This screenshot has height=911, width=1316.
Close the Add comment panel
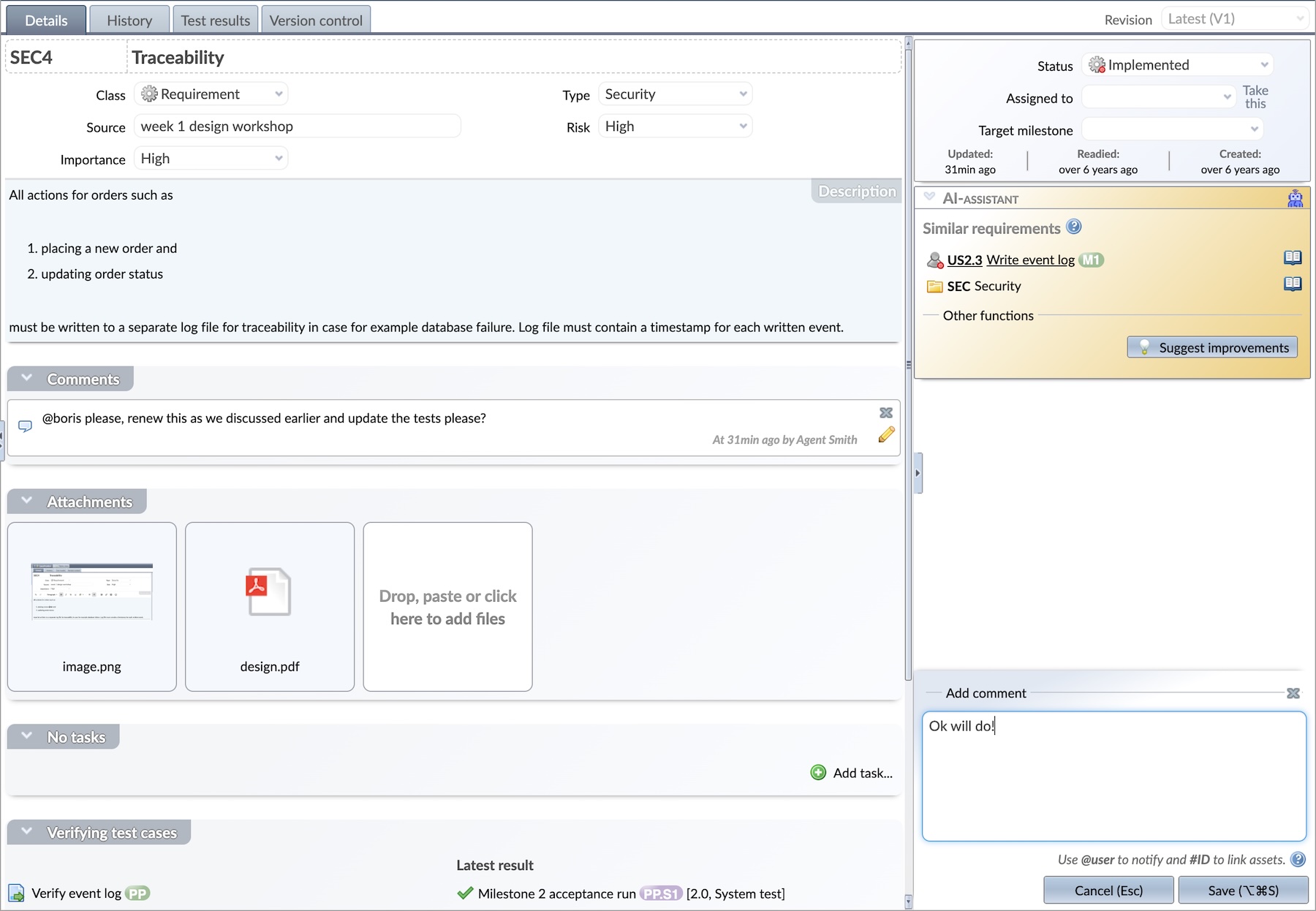pos(1293,693)
